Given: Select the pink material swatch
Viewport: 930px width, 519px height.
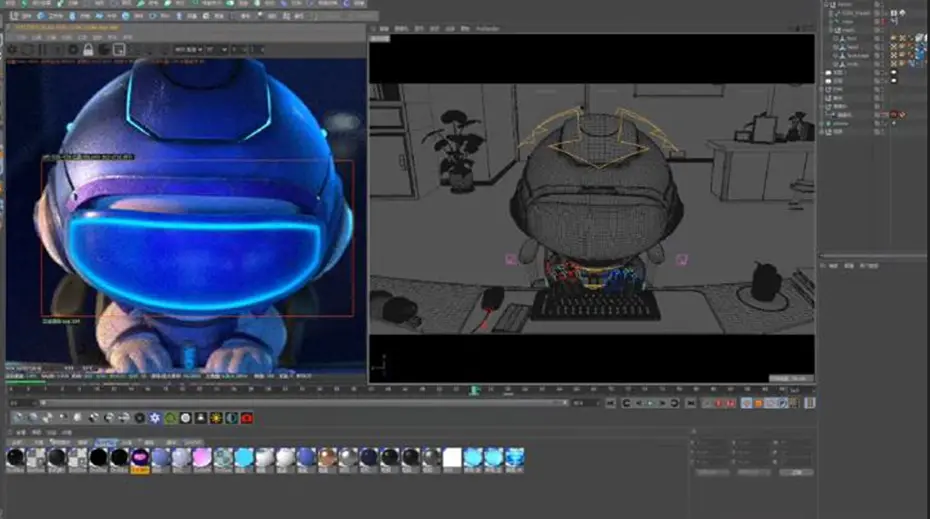Looking at the screenshot, I should (x=202, y=458).
